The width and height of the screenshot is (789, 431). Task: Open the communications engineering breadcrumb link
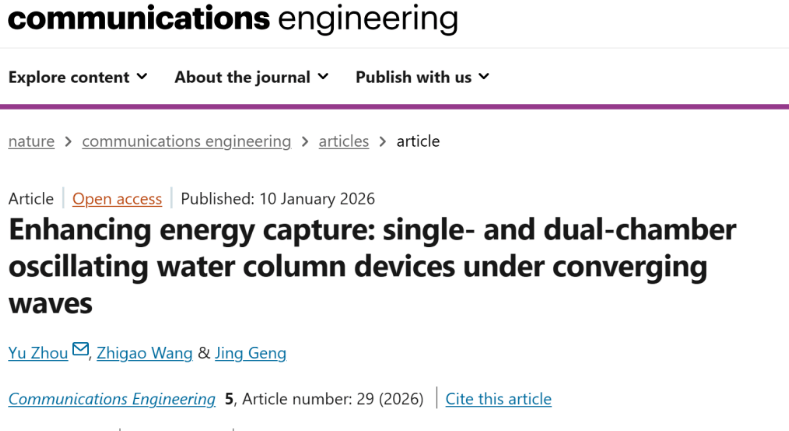coord(186,141)
